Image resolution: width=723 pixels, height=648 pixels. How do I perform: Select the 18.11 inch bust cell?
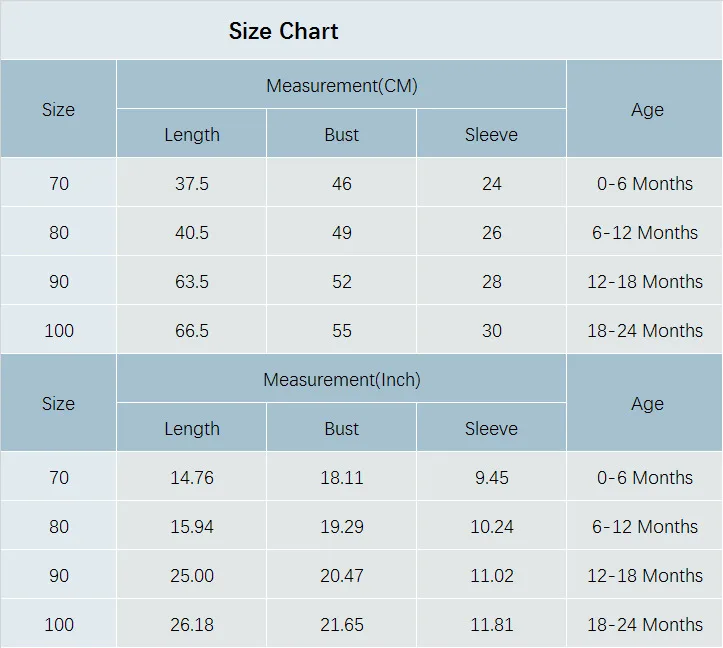click(x=342, y=478)
